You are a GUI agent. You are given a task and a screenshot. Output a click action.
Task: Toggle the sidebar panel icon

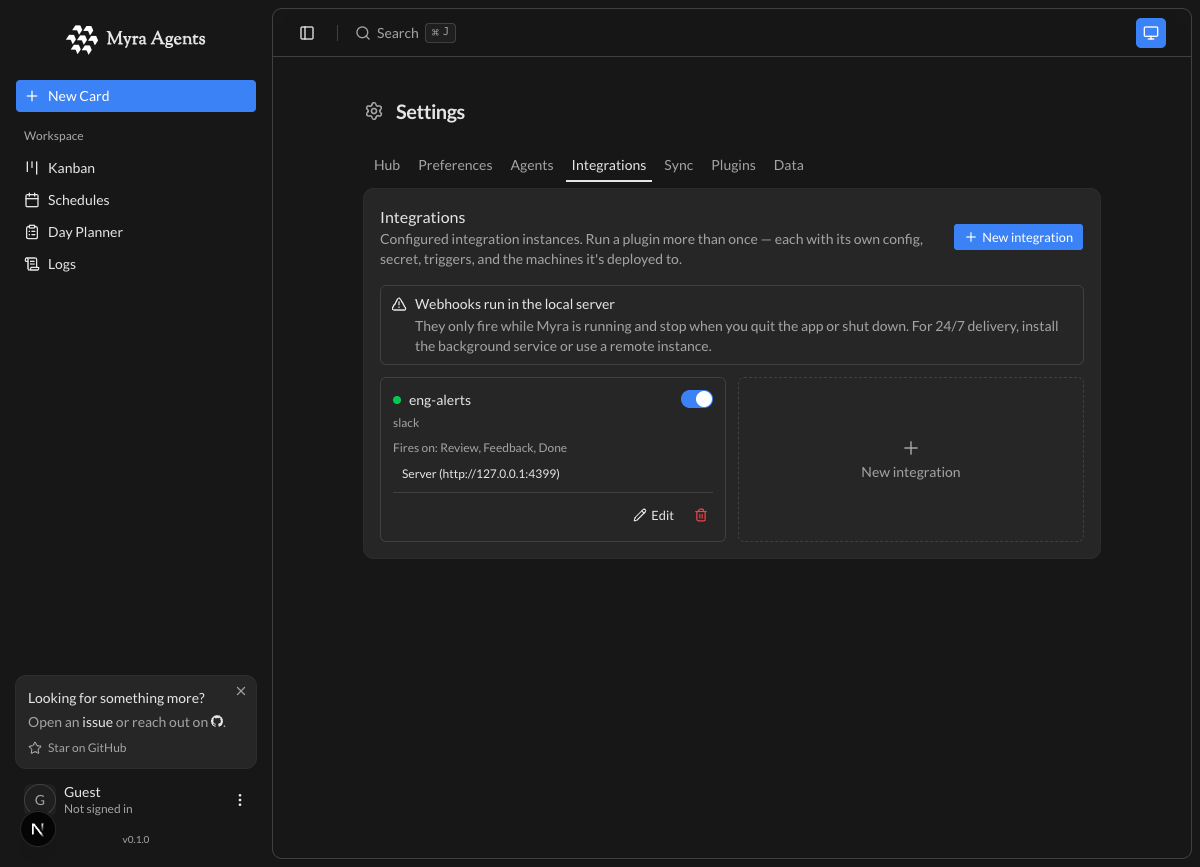click(x=307, y=33)
